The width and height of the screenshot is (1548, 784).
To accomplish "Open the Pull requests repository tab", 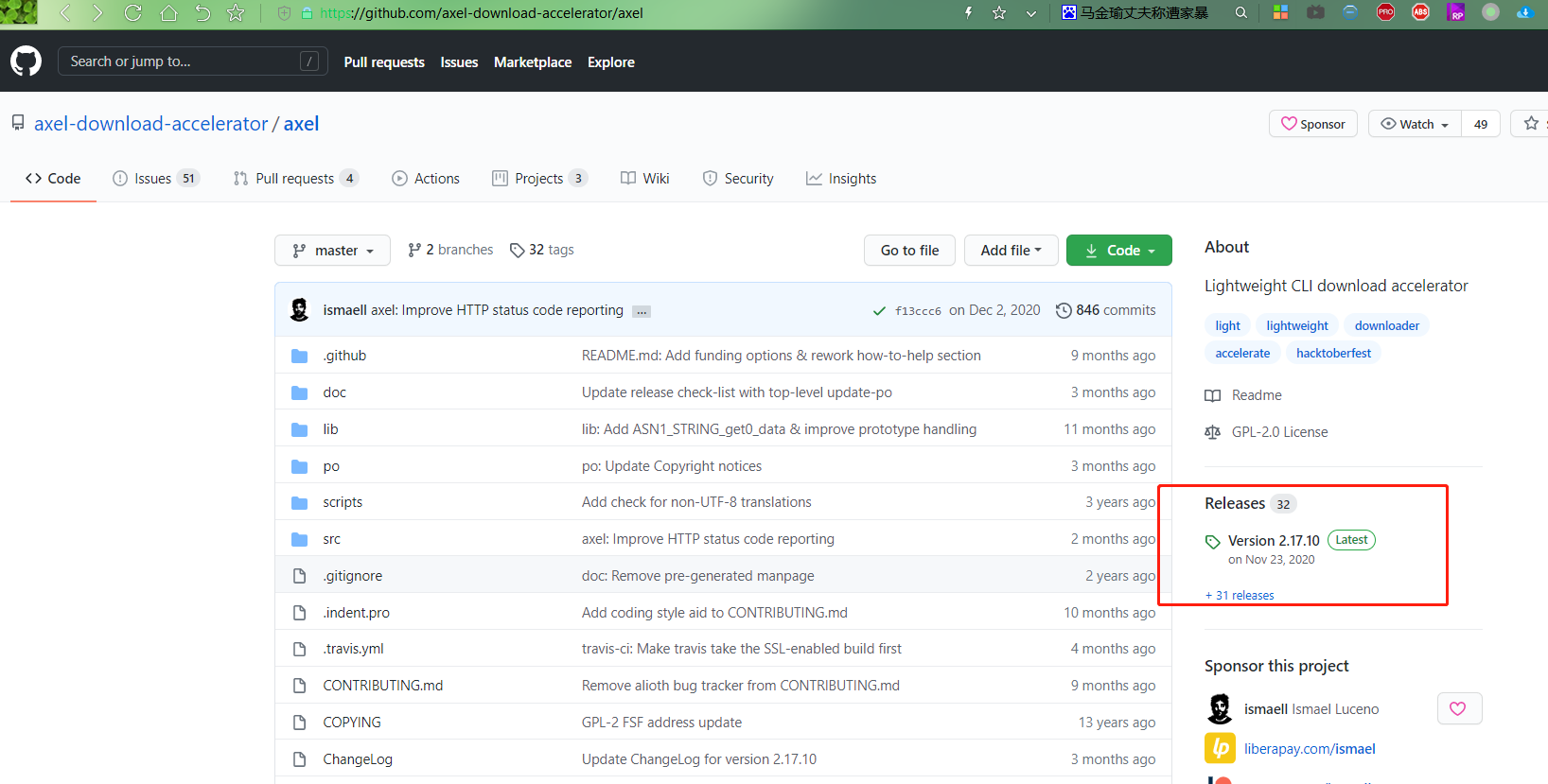I will point(296,179).
